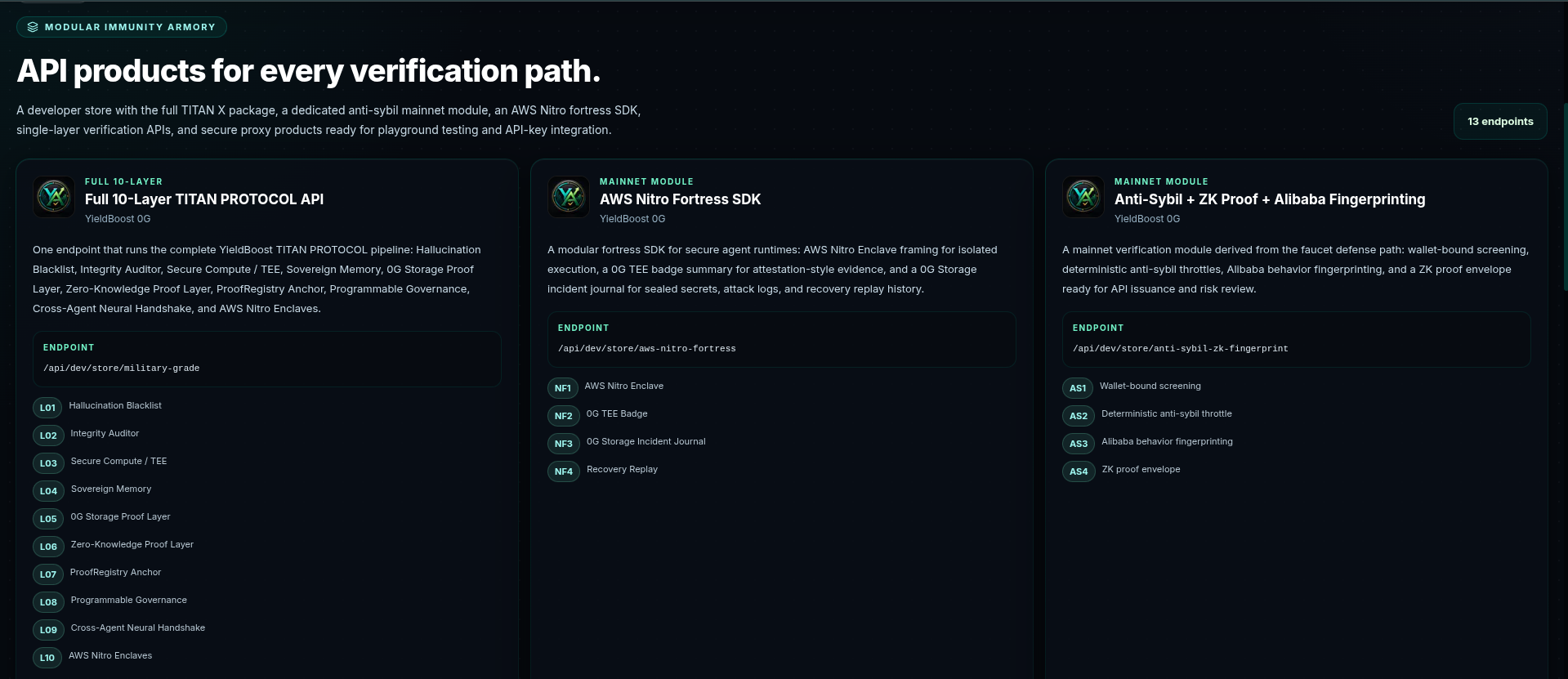Open the 'AWS Nitro Fortress SDK' title
This screenshot has height=679, width=1568.
click(x=680, y=199)
